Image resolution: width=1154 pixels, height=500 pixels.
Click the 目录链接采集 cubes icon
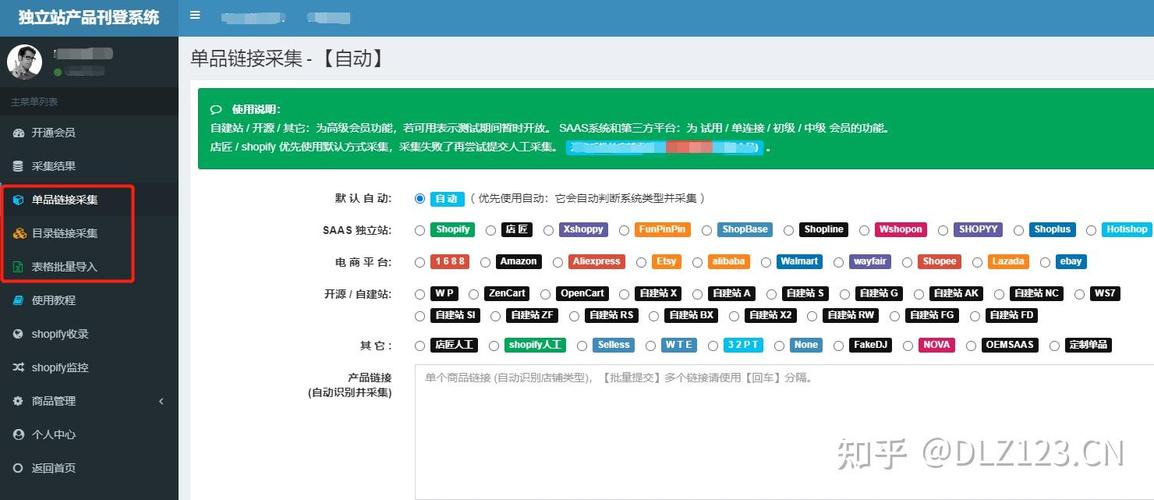coord(20,233)
